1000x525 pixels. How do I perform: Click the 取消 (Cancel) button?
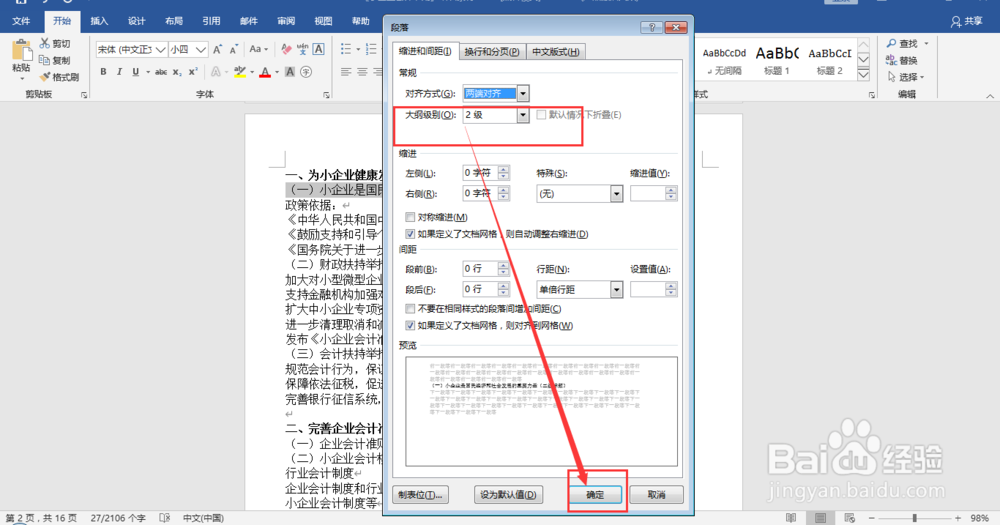pyautogui.click(x=656, y=494)
